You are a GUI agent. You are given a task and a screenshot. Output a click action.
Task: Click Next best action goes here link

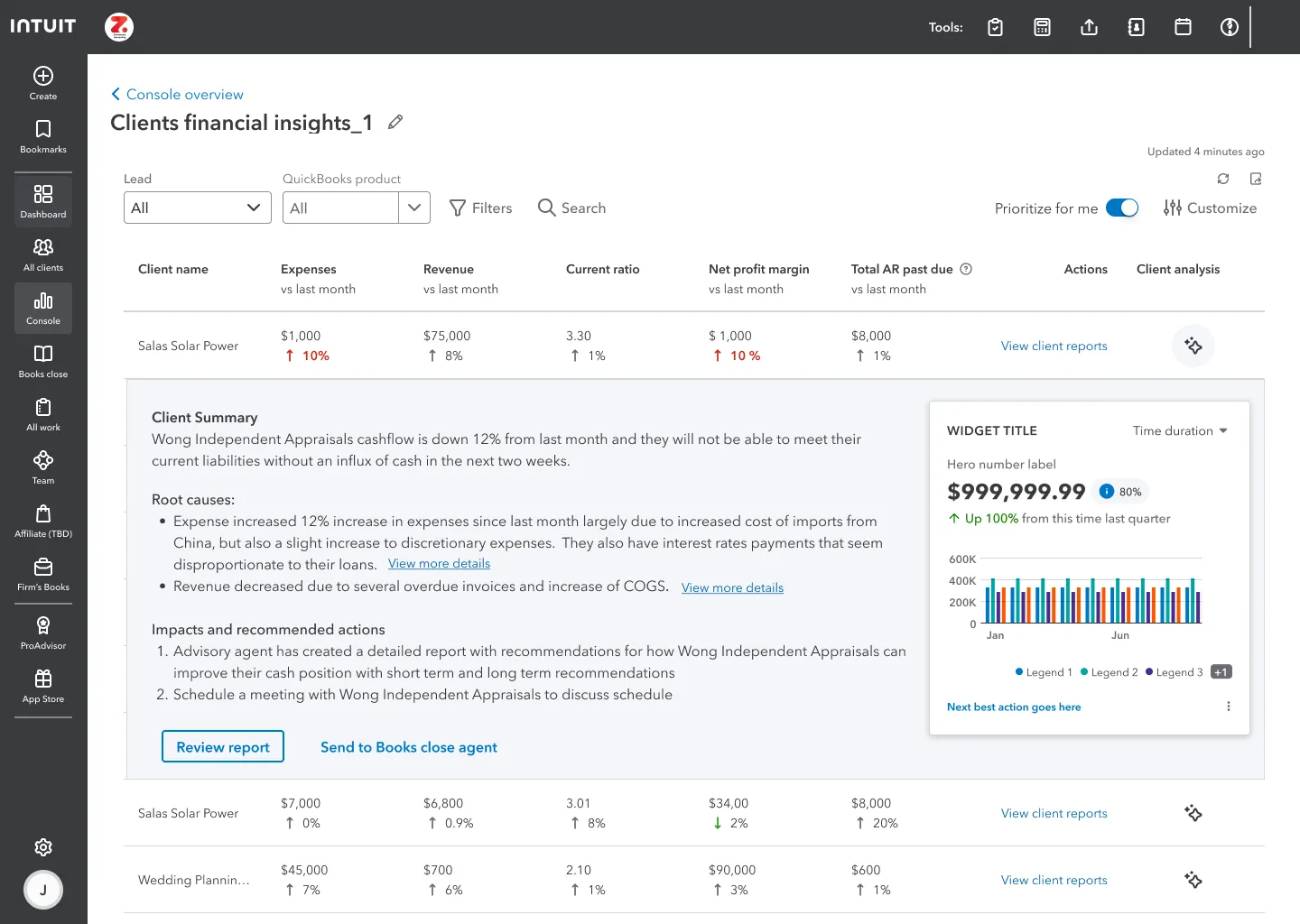(1014, 707)
